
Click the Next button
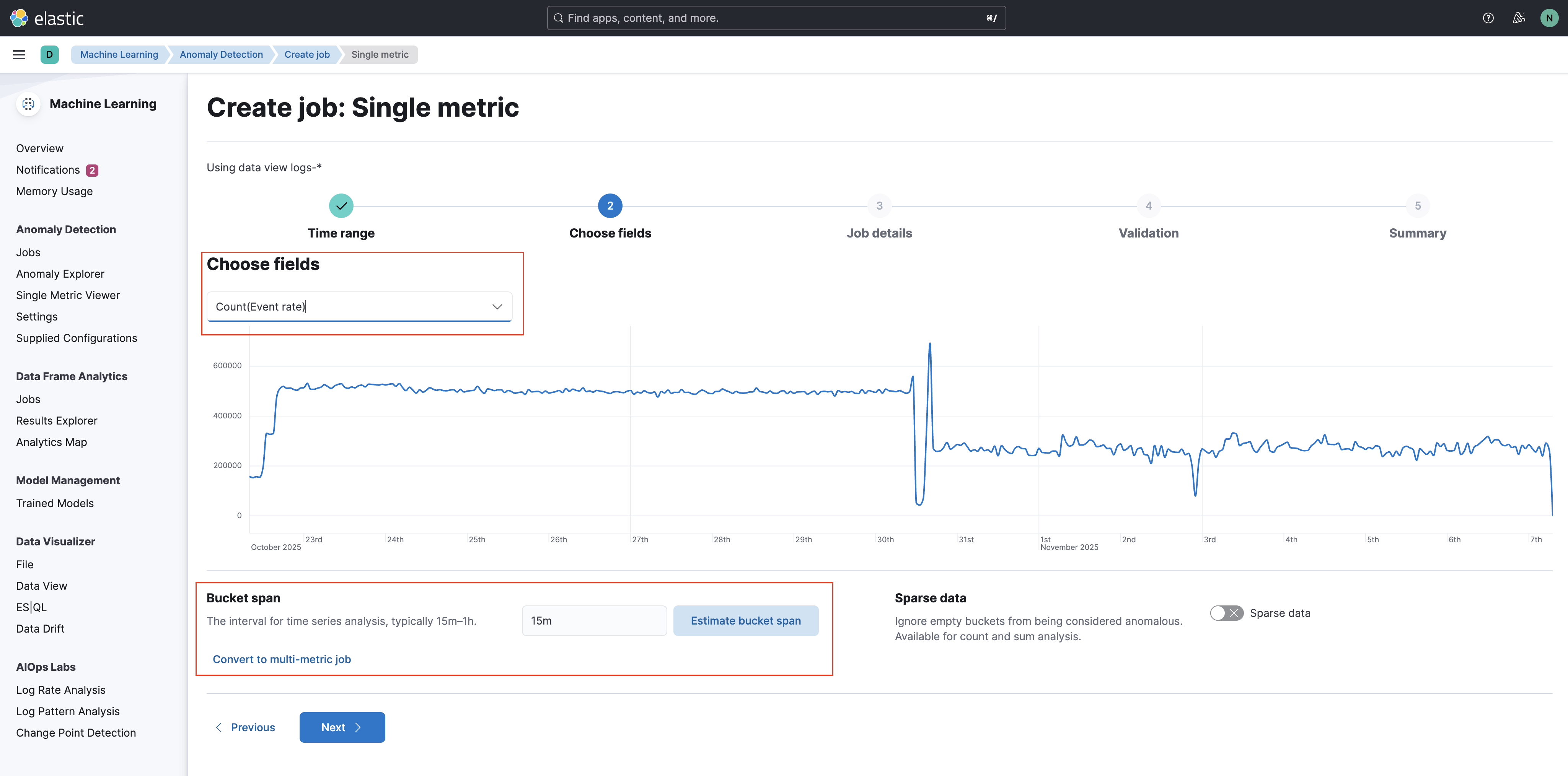tap(341, 727)
